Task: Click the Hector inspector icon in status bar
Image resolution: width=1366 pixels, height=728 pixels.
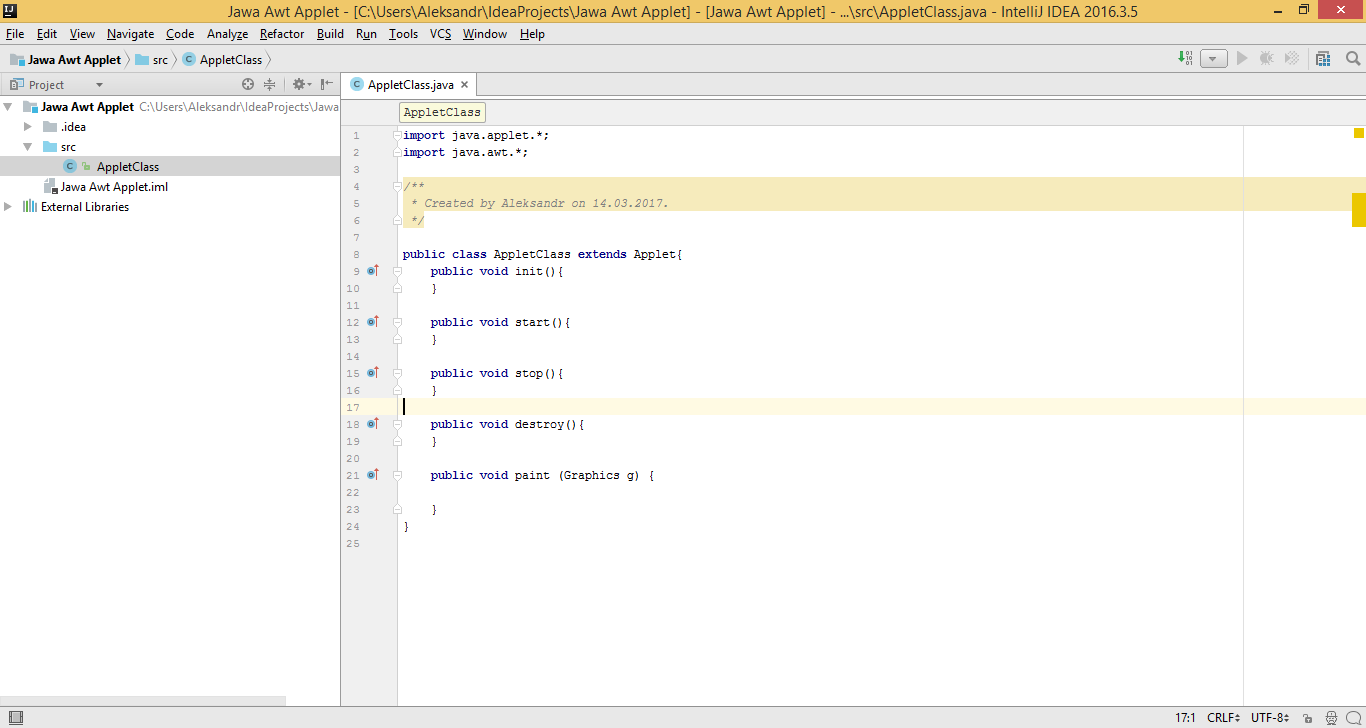Action: 1331,718
